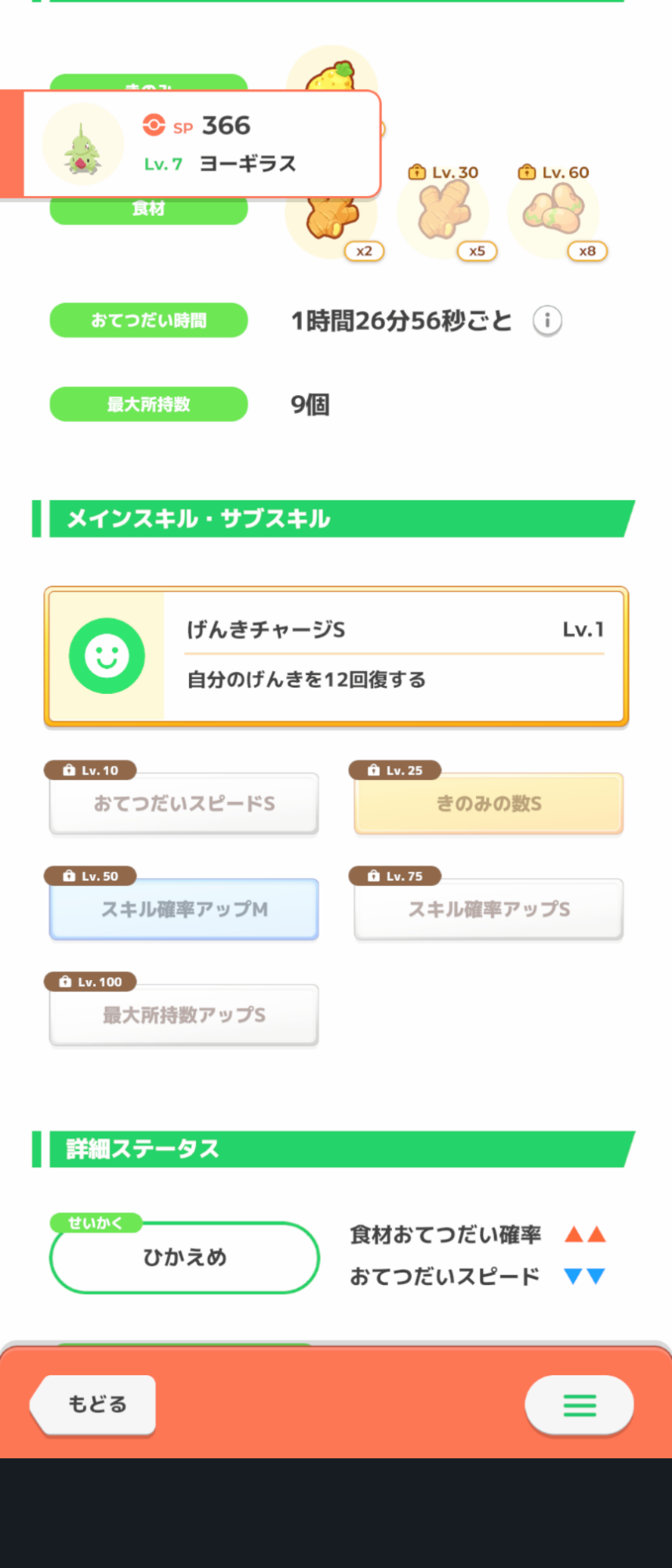
Task: Select the locked きのみの数S sub skill
Action: coord(489,804)
